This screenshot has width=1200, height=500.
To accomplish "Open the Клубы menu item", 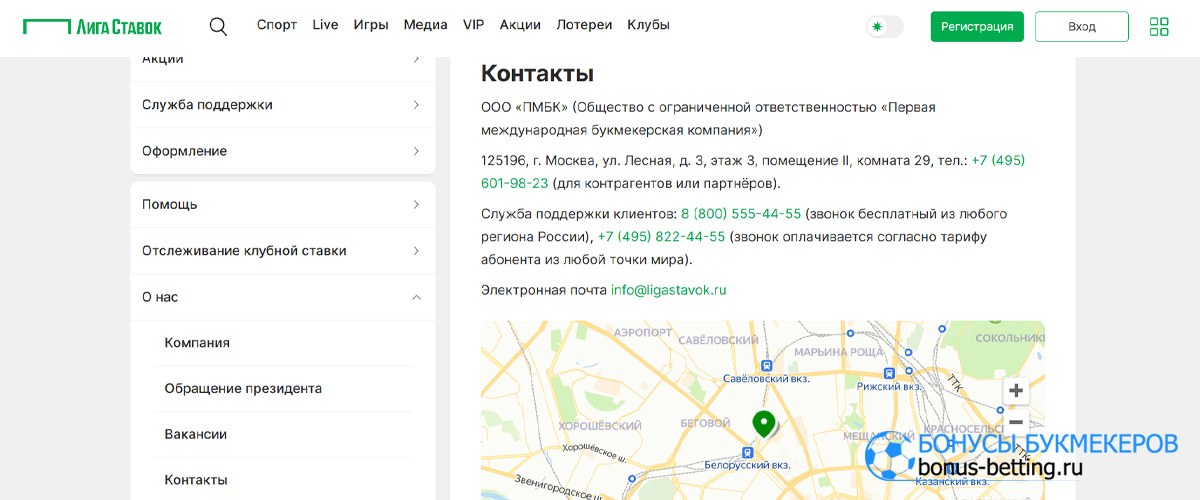I will point(649,25).
